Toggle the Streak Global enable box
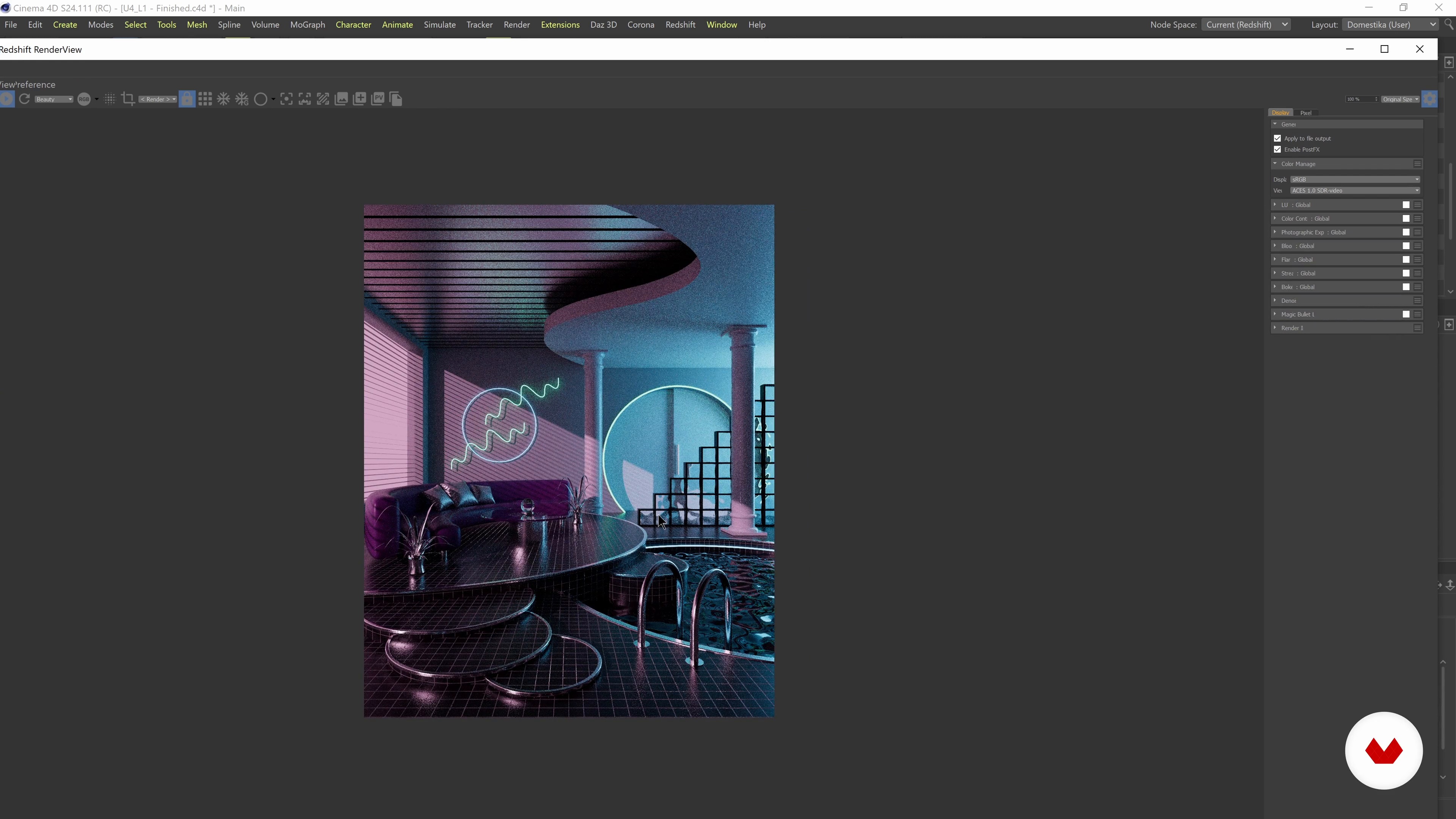This screenshot has height=819, width=1456. [1406, 273]
